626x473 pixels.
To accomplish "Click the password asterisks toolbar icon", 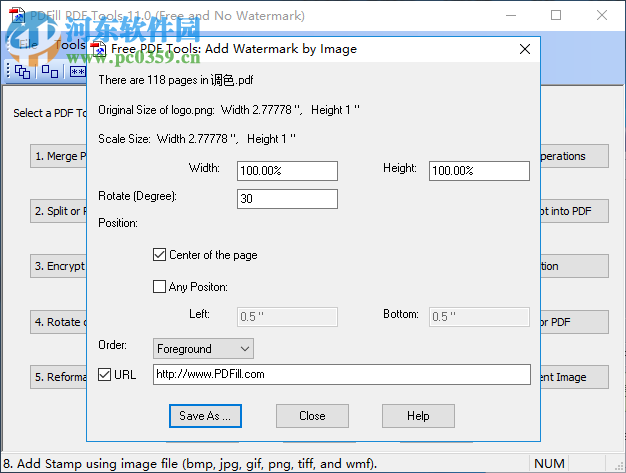I will click(x=77, y=72).
